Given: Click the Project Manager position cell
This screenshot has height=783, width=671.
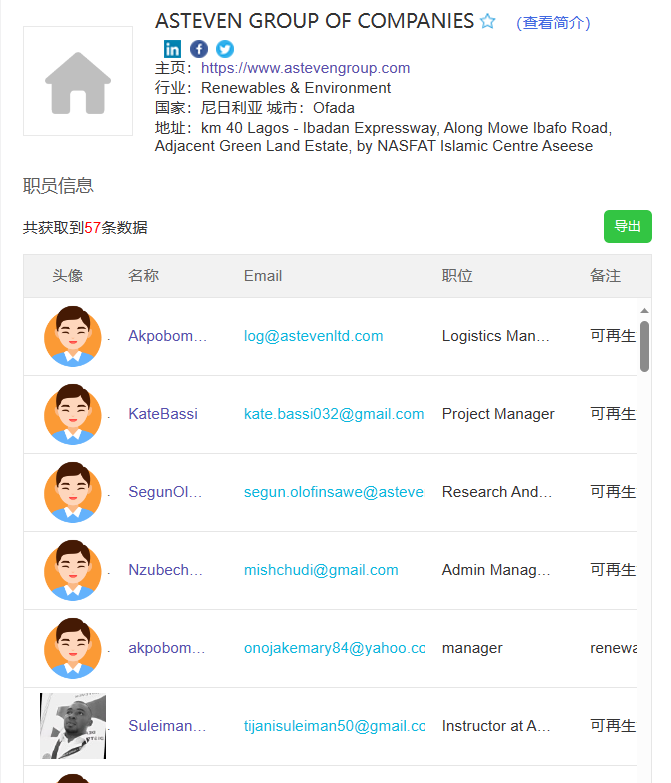Looking at the screenshot, I should 498,414.
